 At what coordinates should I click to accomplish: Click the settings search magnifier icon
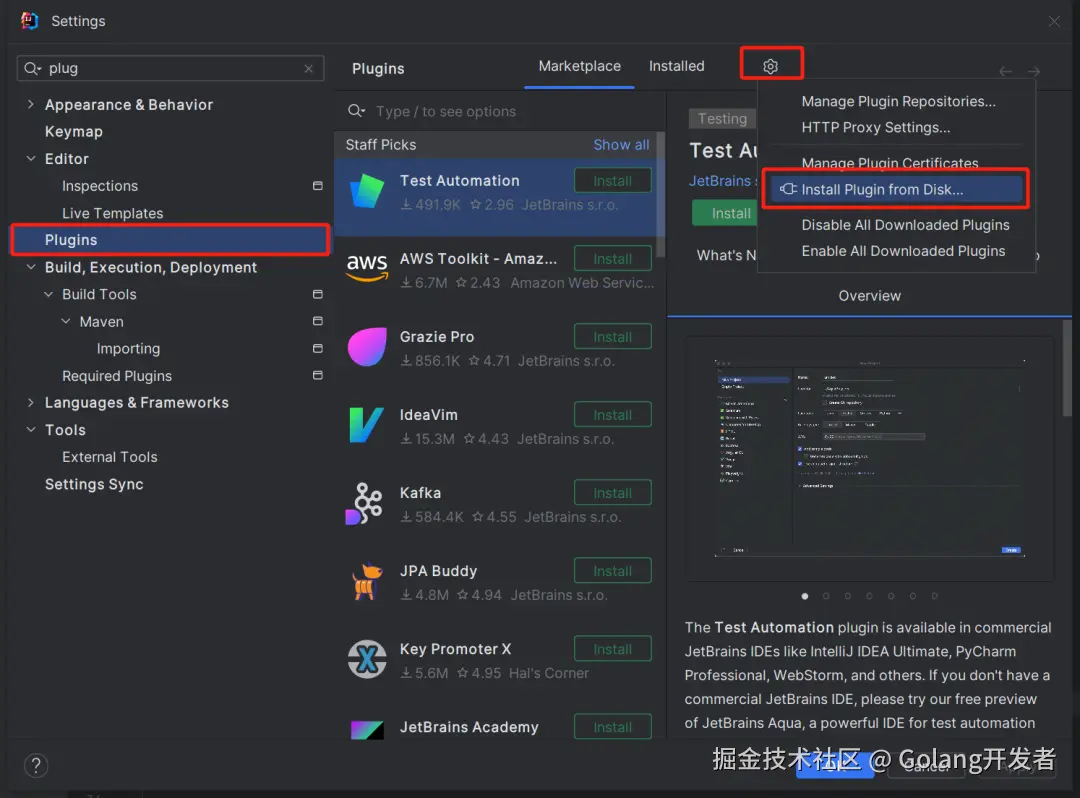click(32, 68)
